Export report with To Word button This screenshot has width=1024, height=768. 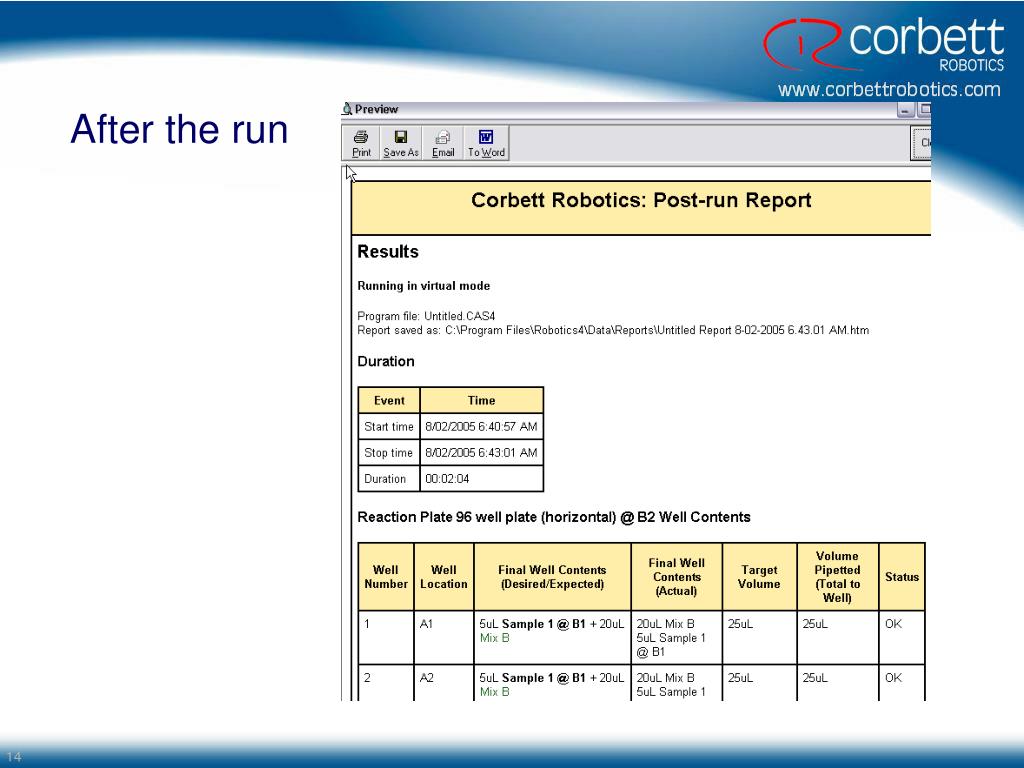click(486, 144)
